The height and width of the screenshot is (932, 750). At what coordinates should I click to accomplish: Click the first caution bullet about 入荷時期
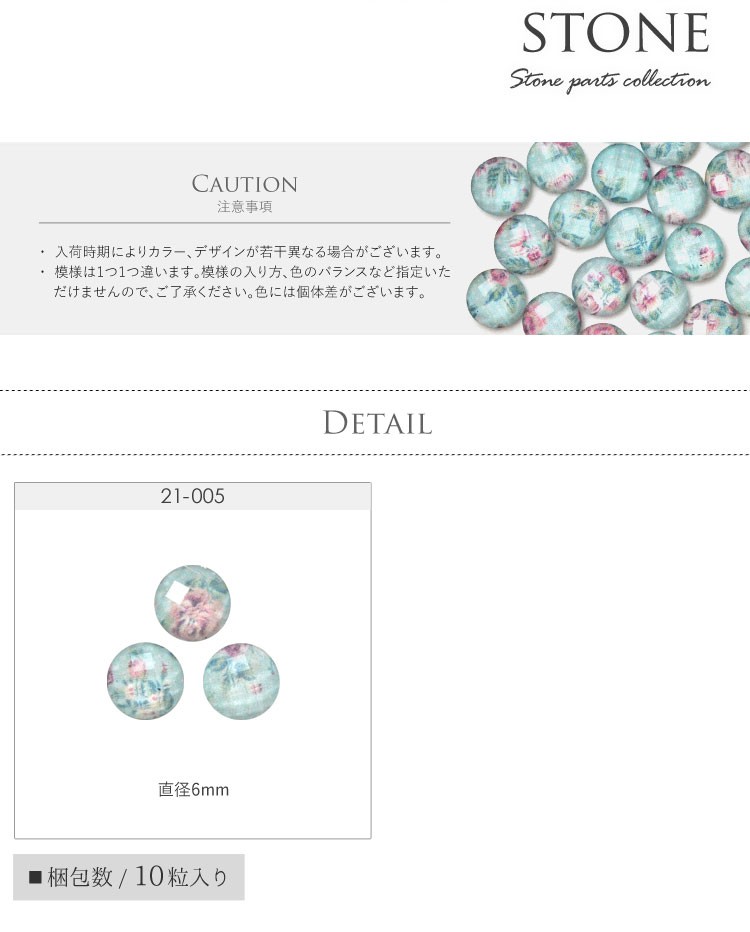coord(242,252)
